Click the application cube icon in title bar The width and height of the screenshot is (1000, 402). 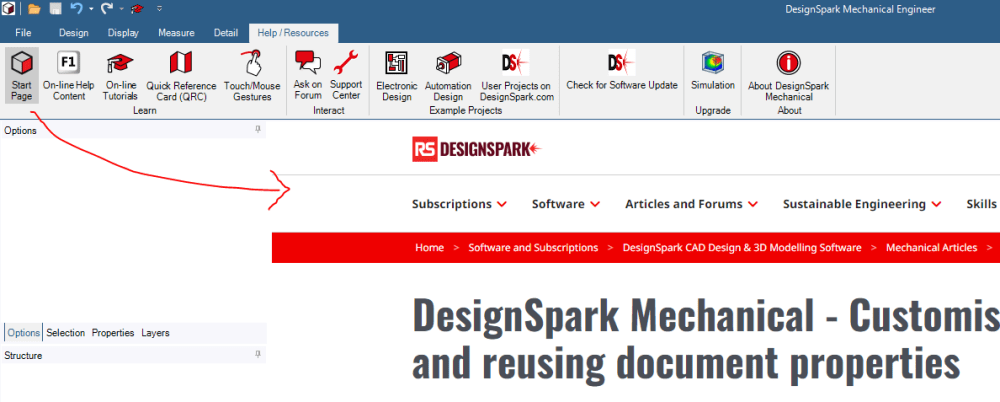point(8,9)
